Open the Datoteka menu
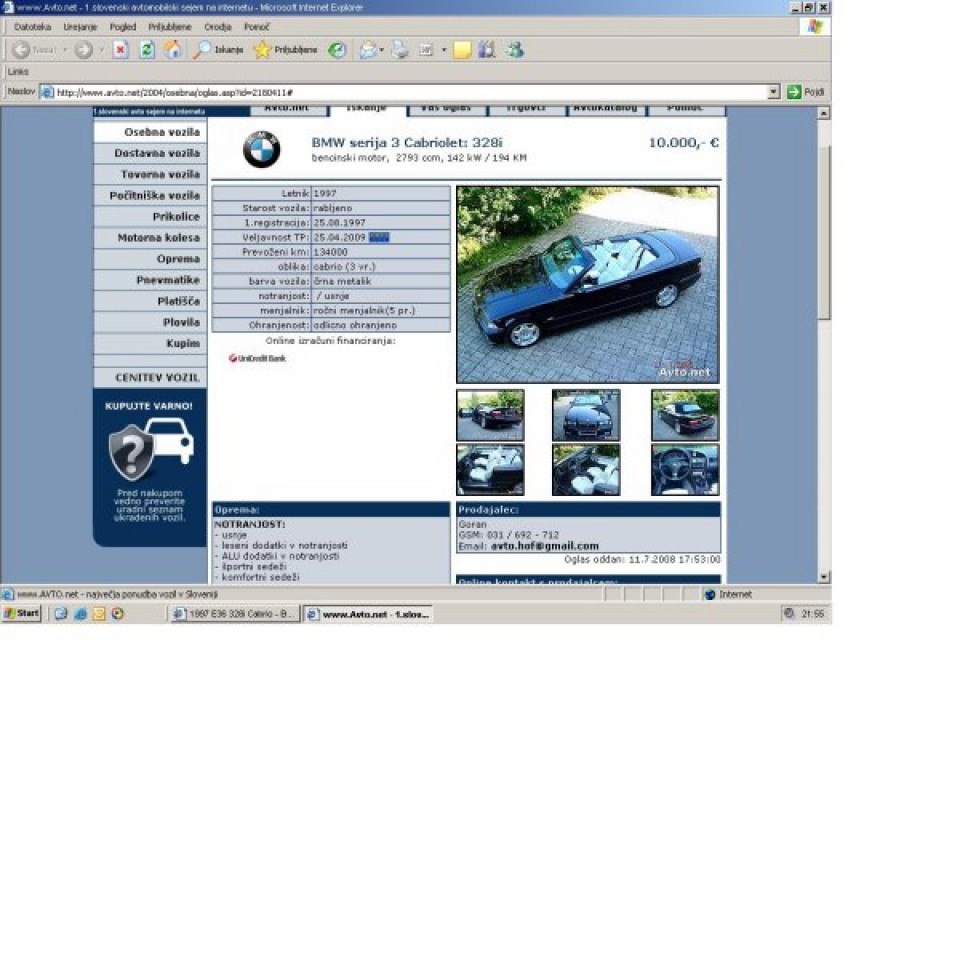This screenshot has height=960, width=960. (32, 27)
